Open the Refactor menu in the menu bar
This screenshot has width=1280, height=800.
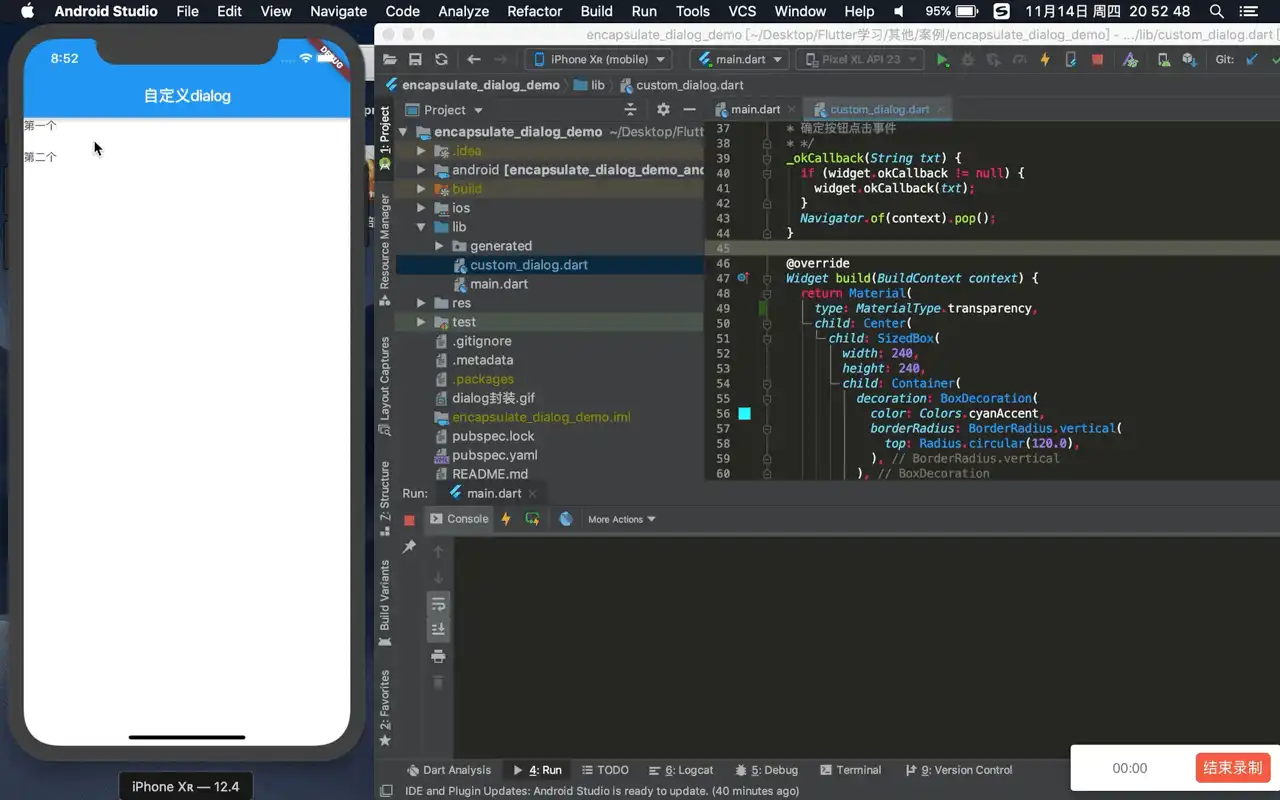535,11
